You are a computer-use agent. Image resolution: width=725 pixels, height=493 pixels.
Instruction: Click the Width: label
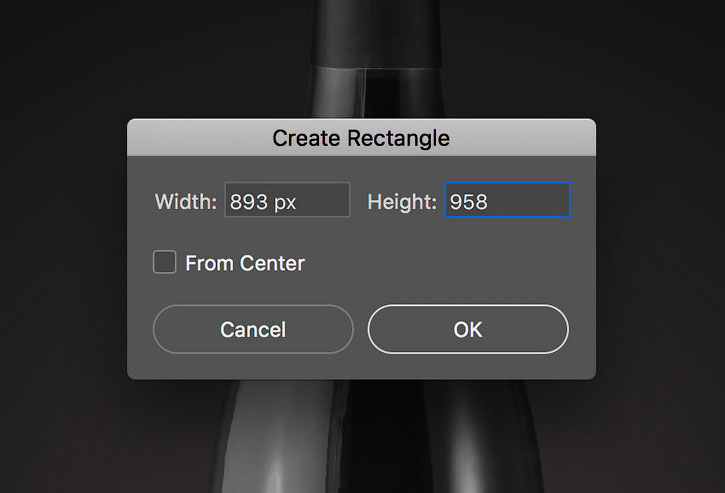click(186, 202)
